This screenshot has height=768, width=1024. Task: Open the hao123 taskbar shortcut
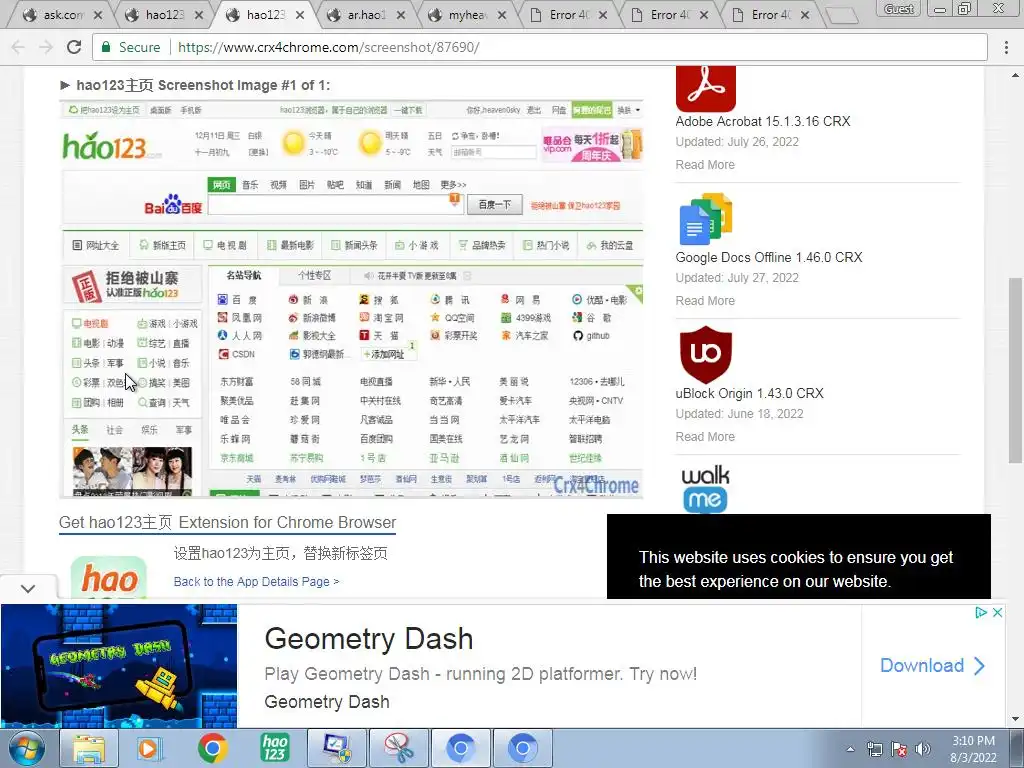tap(275, 748)
